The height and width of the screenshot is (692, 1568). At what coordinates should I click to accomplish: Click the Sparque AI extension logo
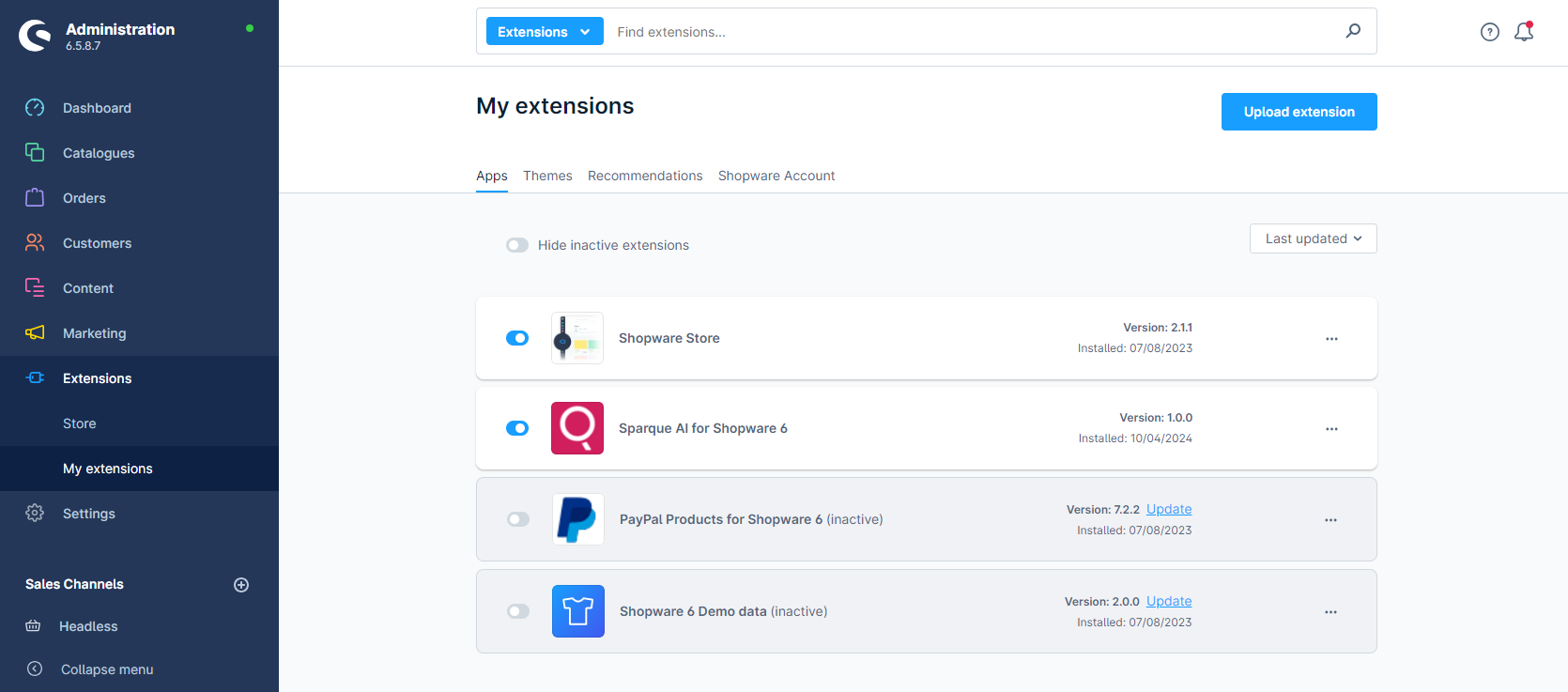[x=577, y=428]
